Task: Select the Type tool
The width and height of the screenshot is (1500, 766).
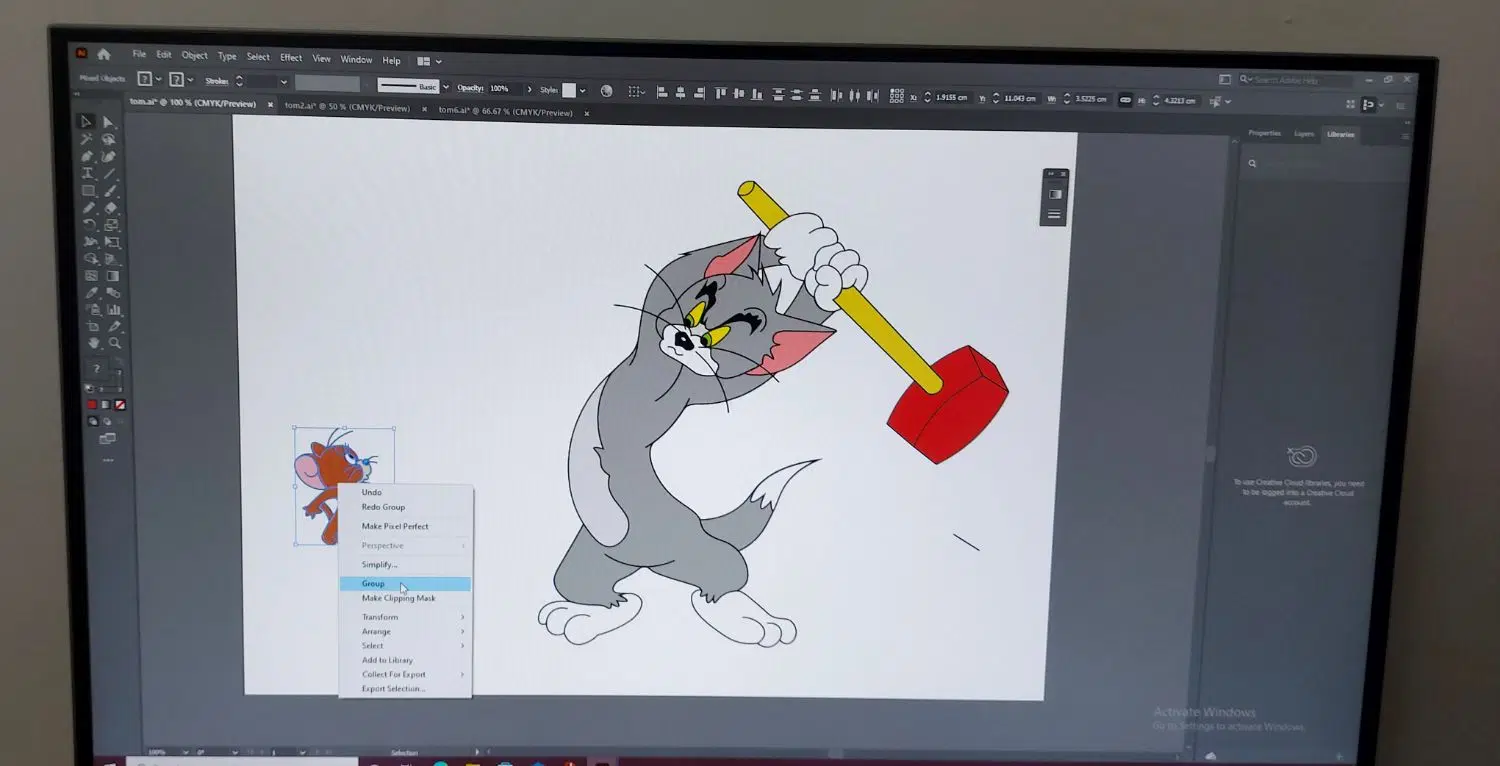Action: (88, 174)
